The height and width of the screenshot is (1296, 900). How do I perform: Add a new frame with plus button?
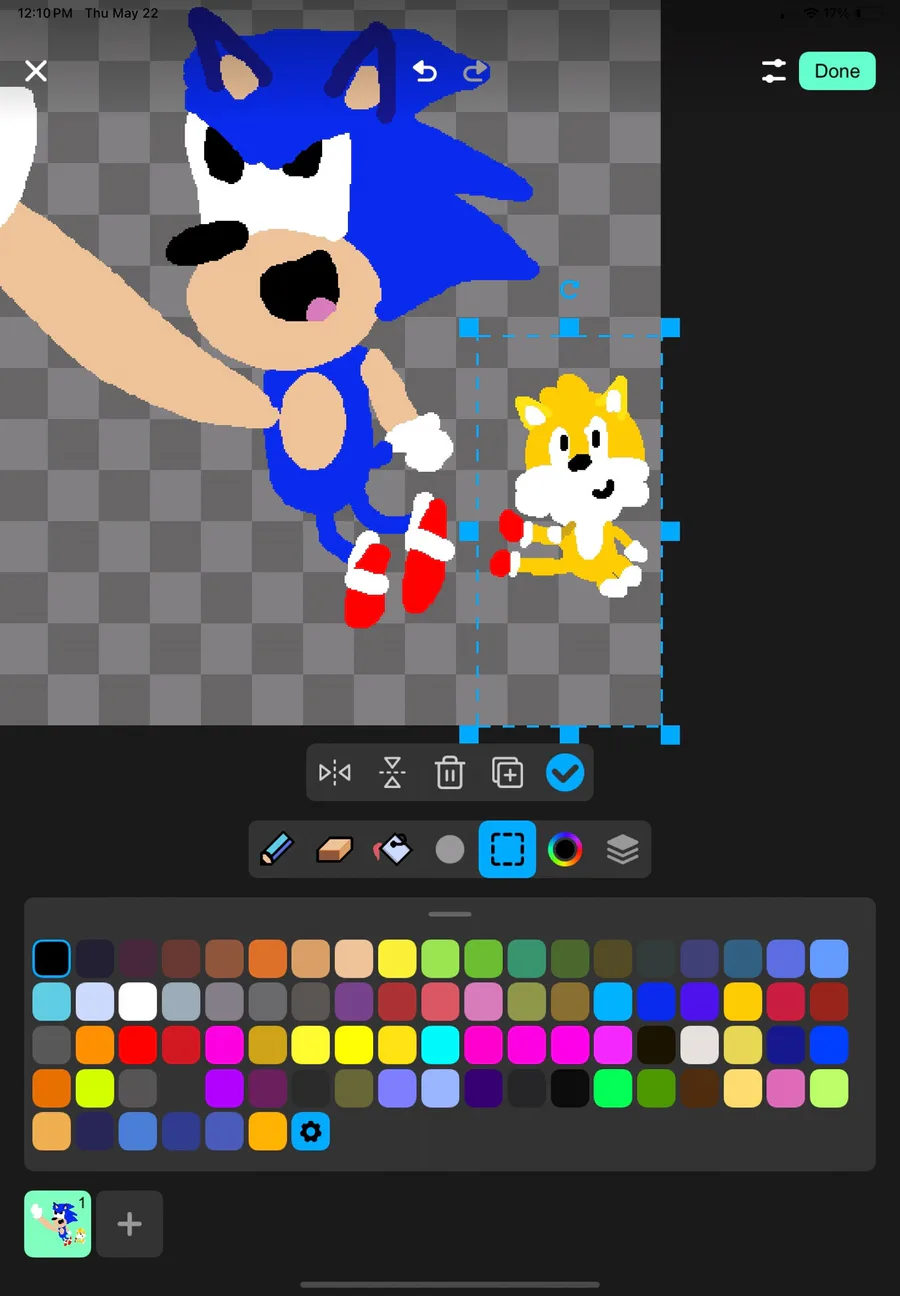[x=129, y=1224]
